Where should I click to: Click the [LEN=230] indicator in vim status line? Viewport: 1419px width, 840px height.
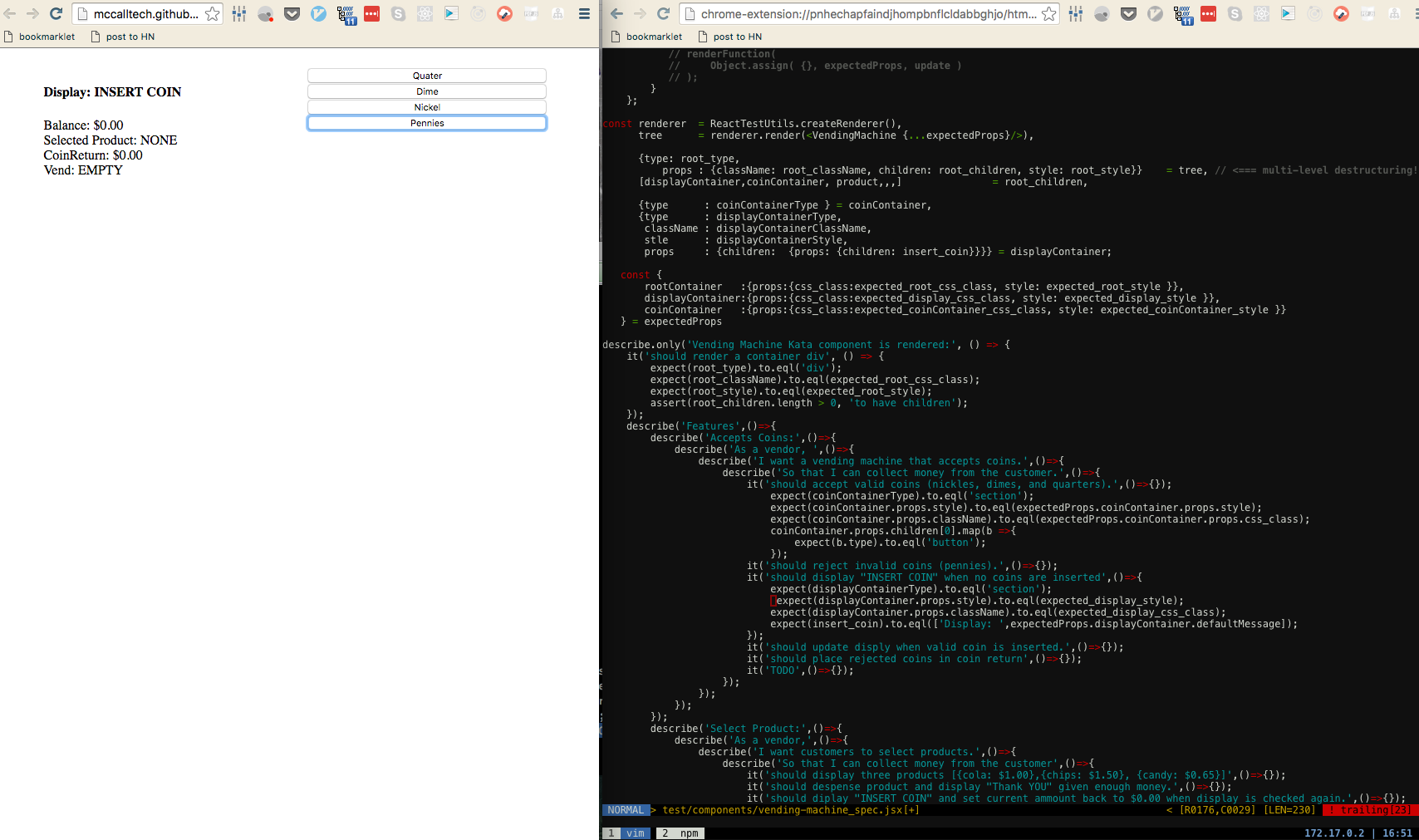(x=1289, y=810)
